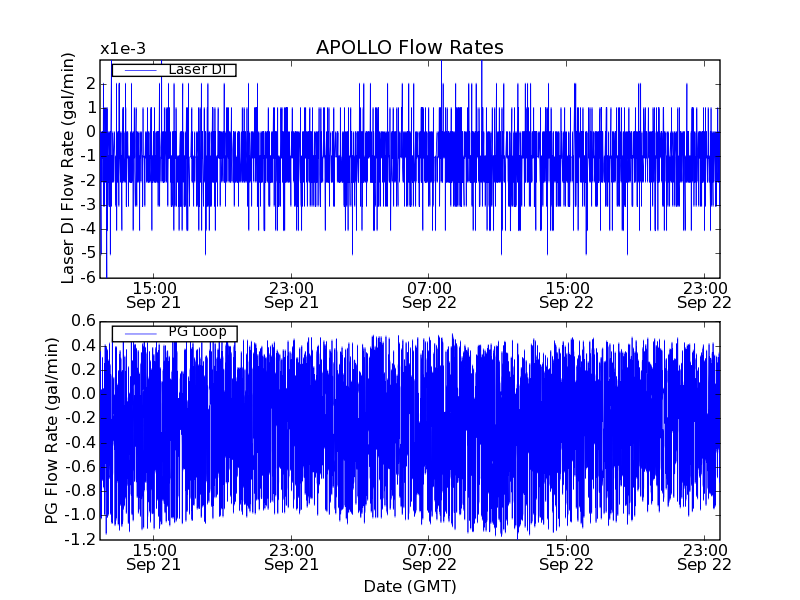Click the bottom plot 07:00 Sep 22 tick label
Viewport: 800px width, 600px height.
(x=429, y=558)
